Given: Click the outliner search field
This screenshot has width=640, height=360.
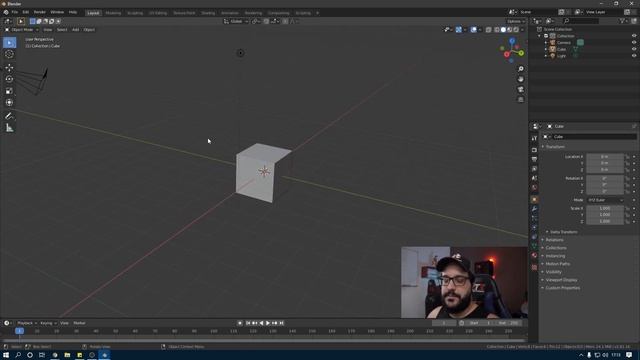Looking at the screenshot, I should (580, 21).
